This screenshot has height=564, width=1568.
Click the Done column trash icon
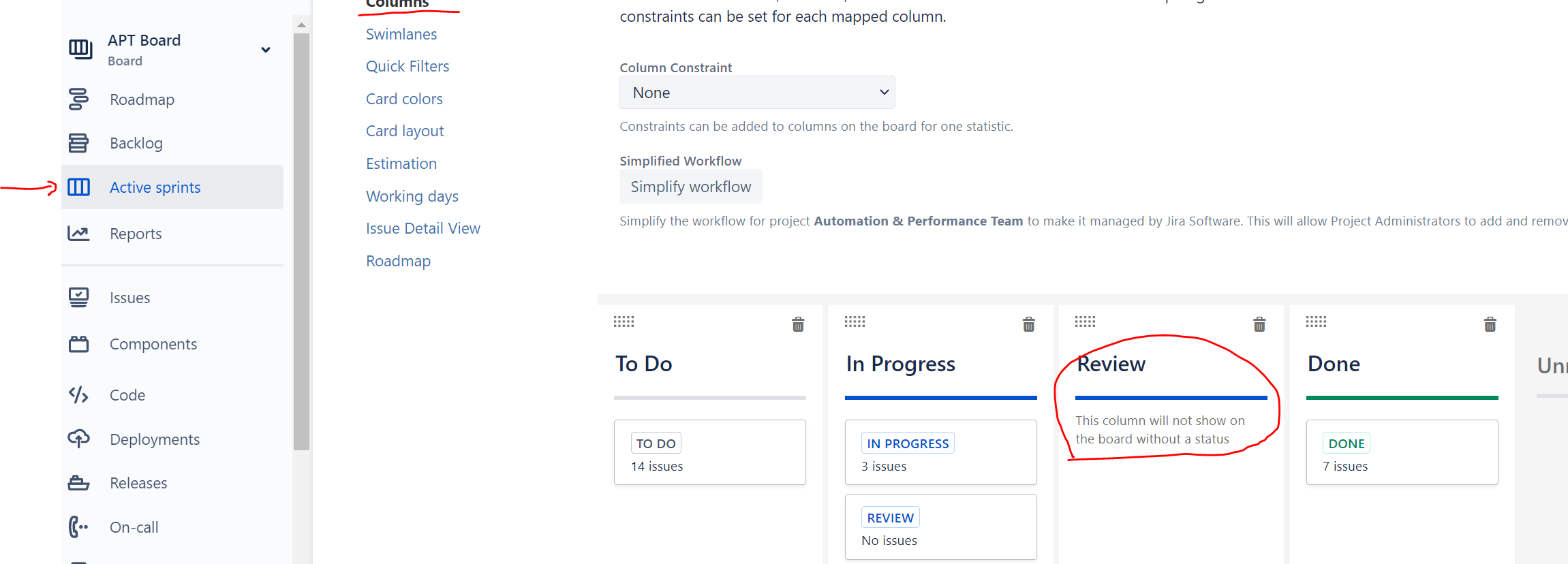pos(1490,324)
